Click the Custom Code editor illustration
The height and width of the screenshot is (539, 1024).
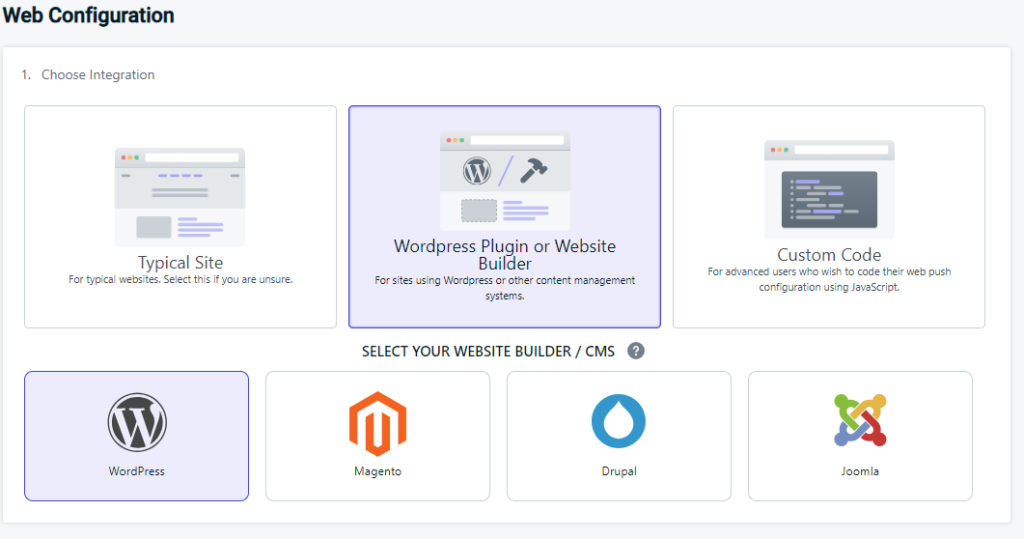[x=829, y=189]
